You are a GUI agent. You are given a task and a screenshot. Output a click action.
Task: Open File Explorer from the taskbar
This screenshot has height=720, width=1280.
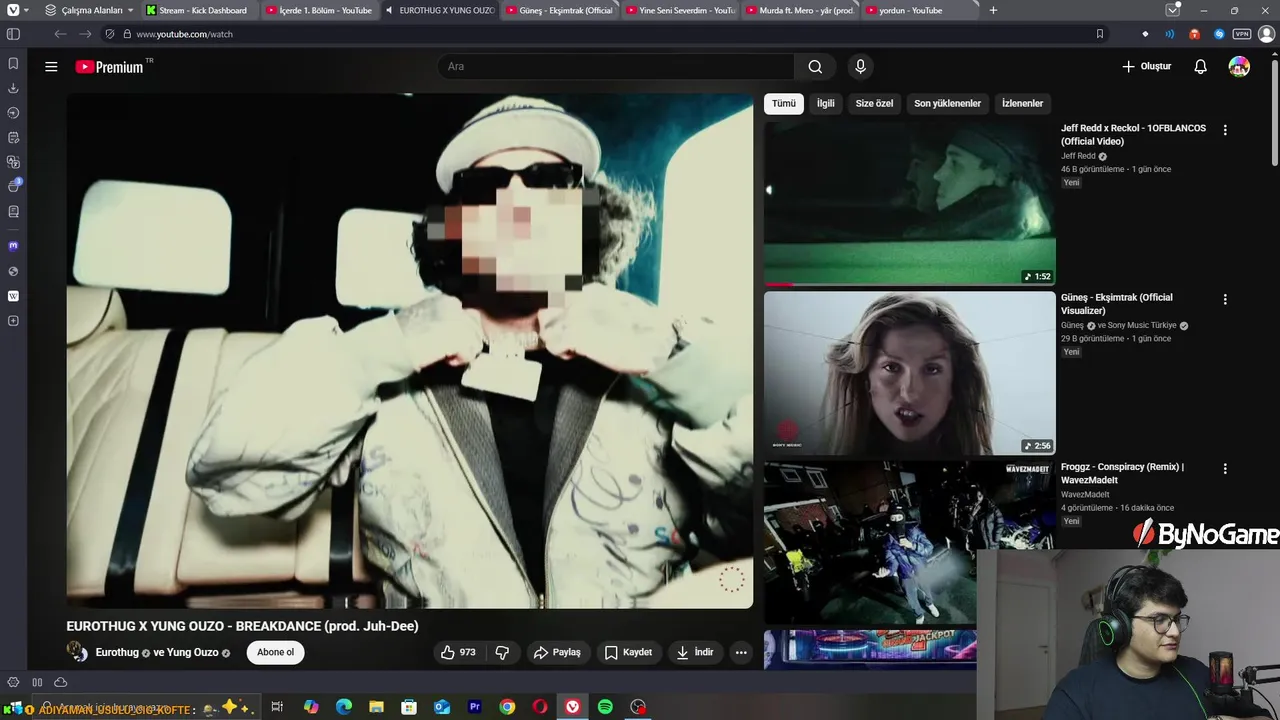click(376, 707)
